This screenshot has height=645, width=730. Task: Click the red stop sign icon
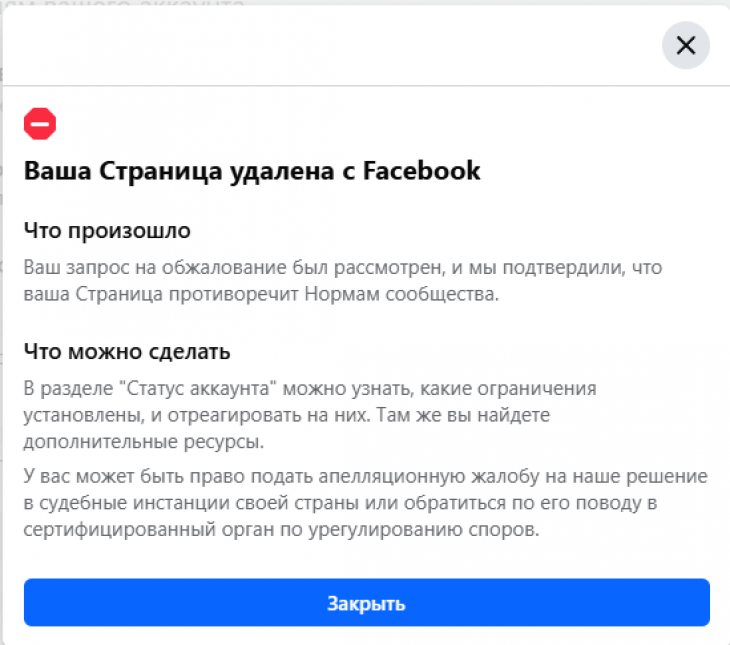[x=40, y=124]
